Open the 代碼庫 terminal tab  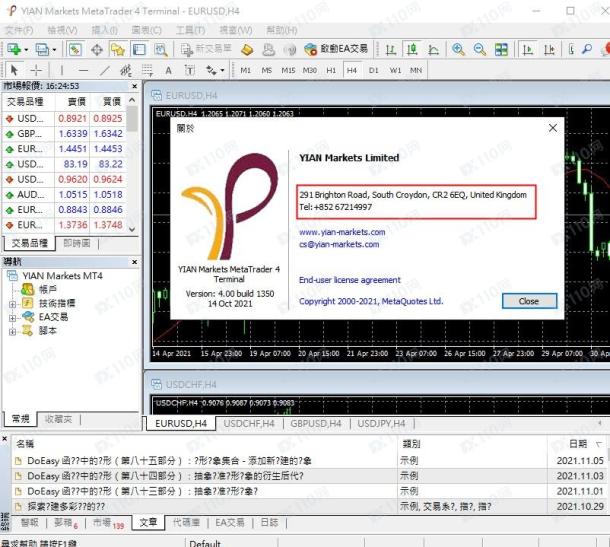pyautogui.click(x=186, y=522)
